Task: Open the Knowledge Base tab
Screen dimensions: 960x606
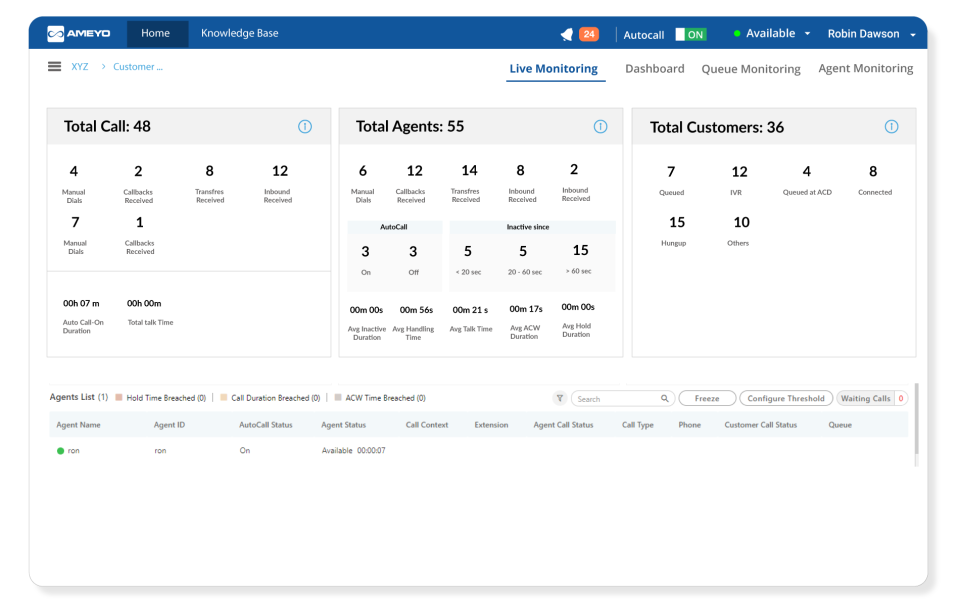Action: click(x=239, y=33)
